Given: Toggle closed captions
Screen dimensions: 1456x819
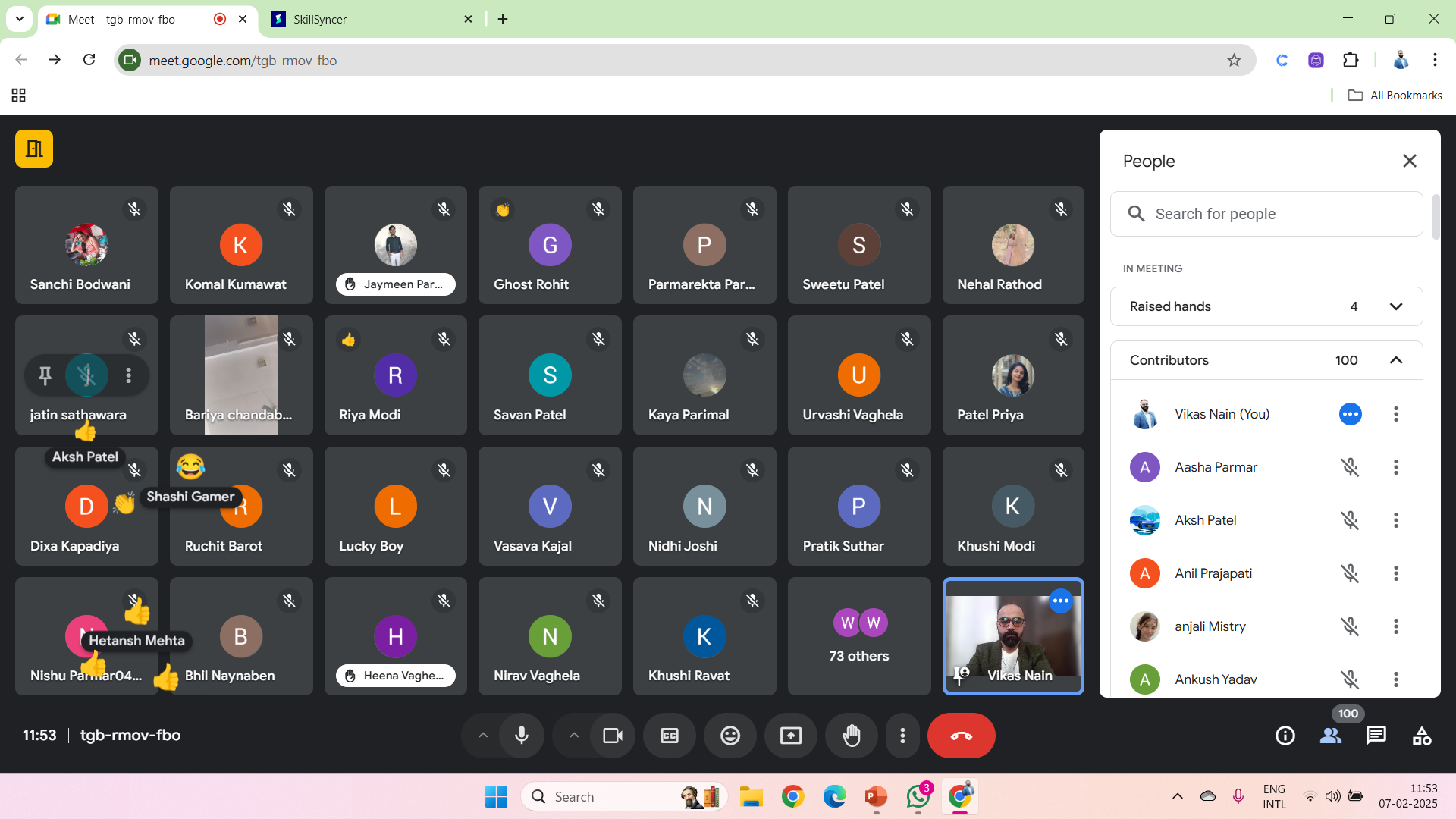Looking at the screenshot, I should tap(670, 736).
